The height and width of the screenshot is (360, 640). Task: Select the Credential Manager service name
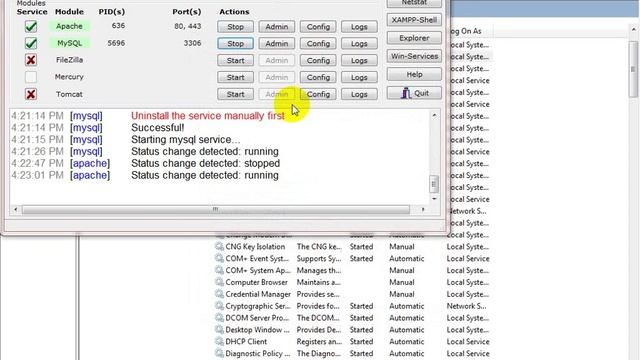point(258,294)
